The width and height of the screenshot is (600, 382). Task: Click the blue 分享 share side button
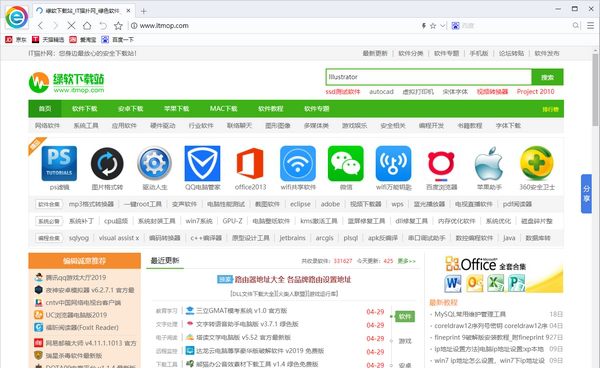click(x=586, y=194)
